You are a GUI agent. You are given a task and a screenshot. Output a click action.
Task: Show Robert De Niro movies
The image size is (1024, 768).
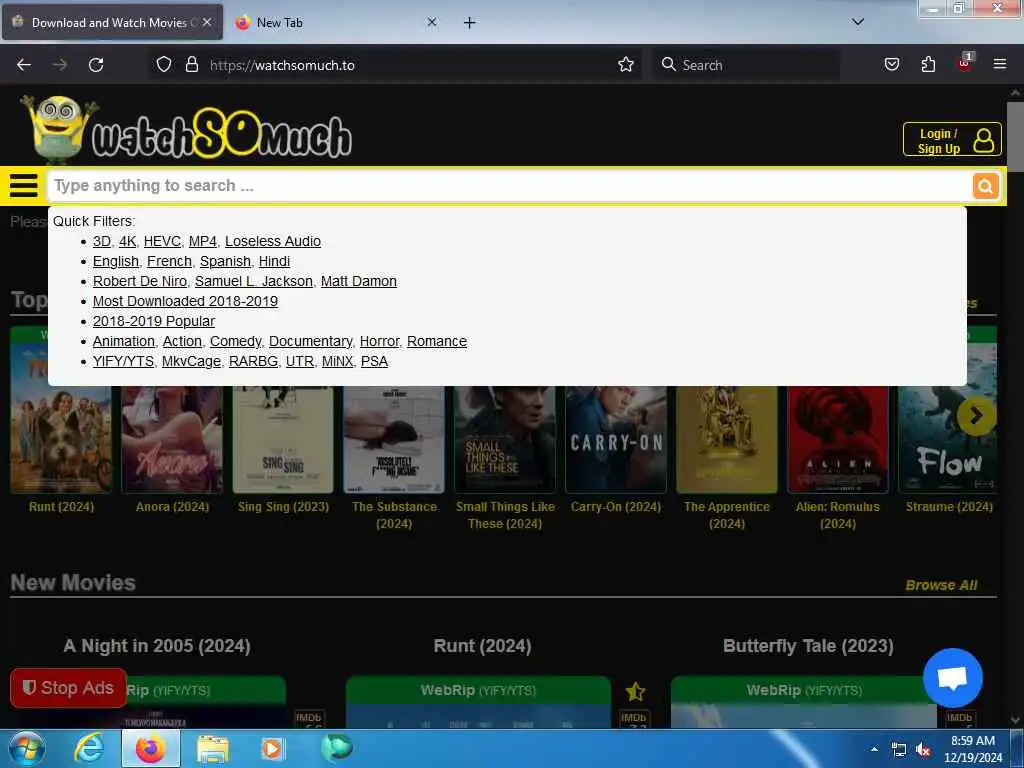pos(140,281)
